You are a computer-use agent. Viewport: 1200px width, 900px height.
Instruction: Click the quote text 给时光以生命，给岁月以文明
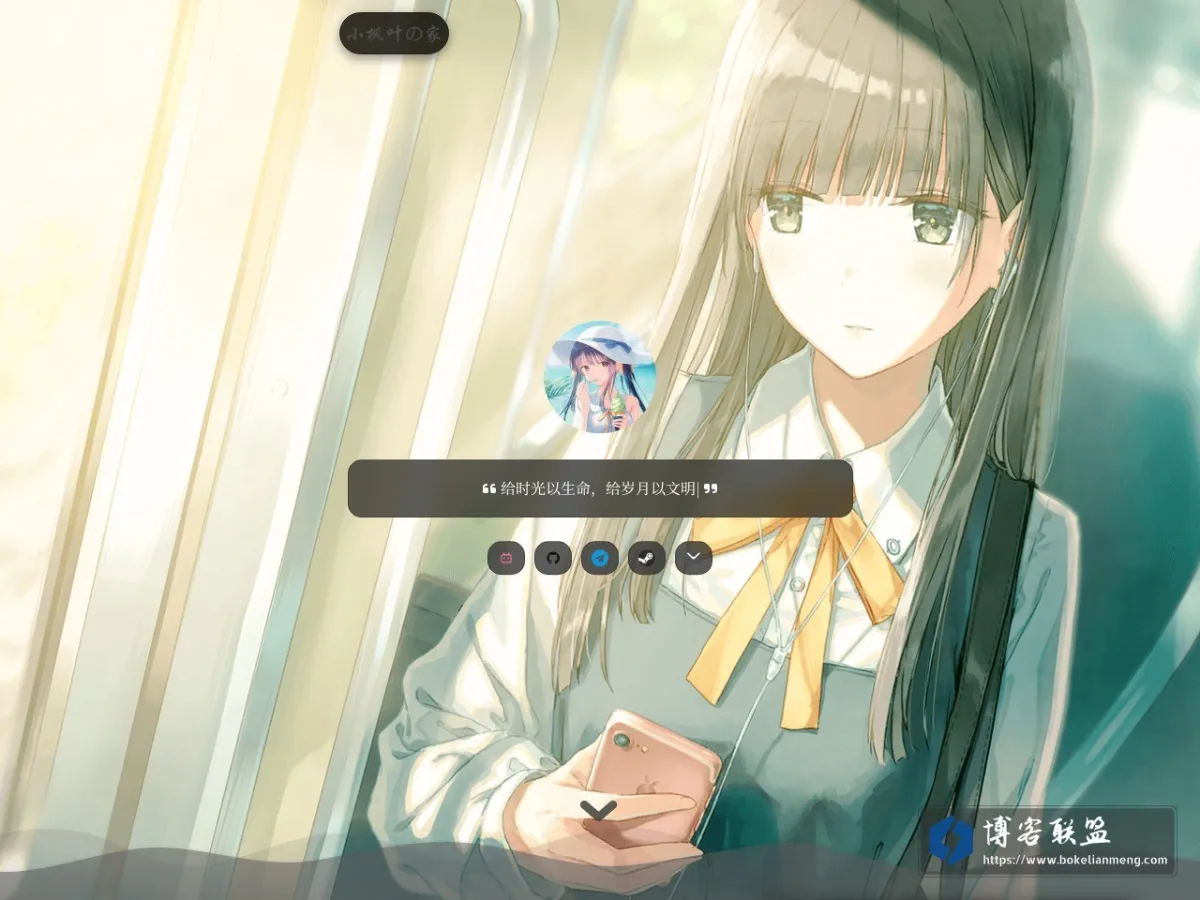tap(598, 489)
